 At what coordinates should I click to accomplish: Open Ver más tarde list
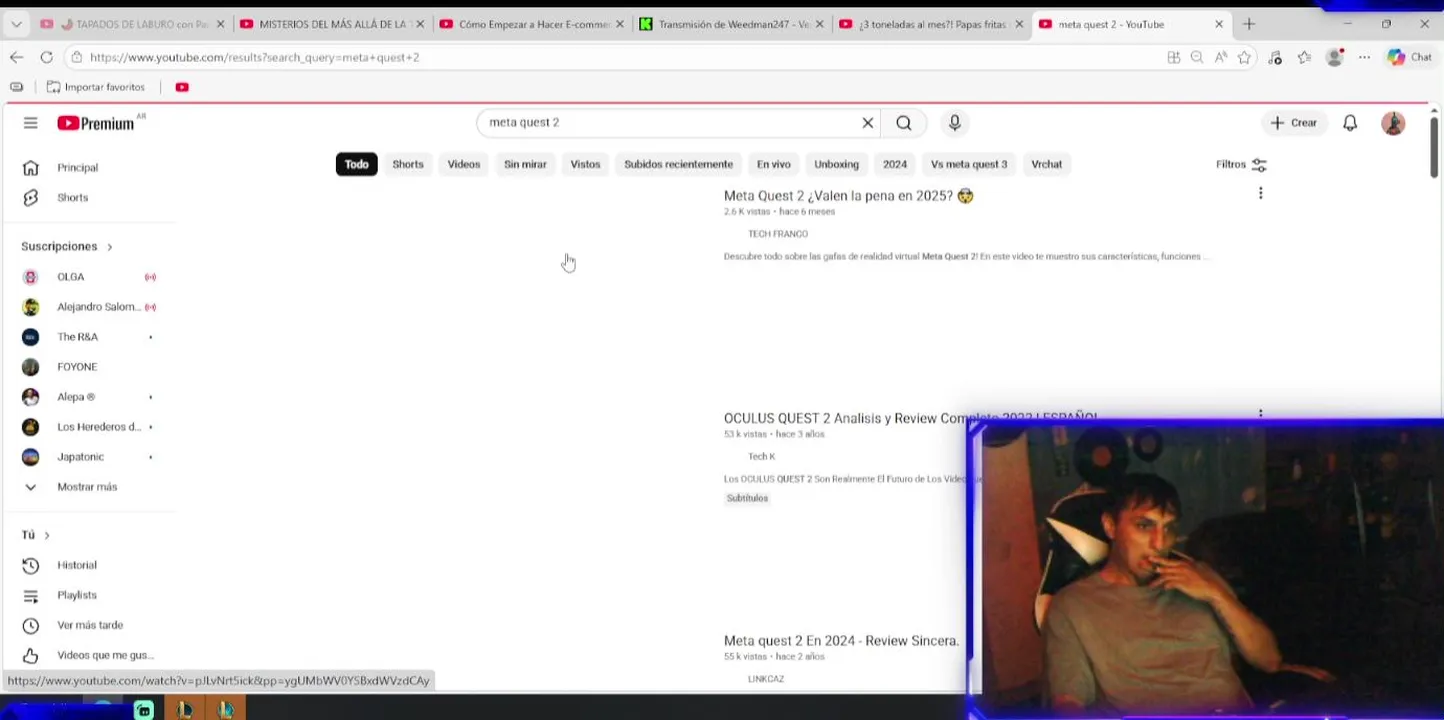coord(88,625)
